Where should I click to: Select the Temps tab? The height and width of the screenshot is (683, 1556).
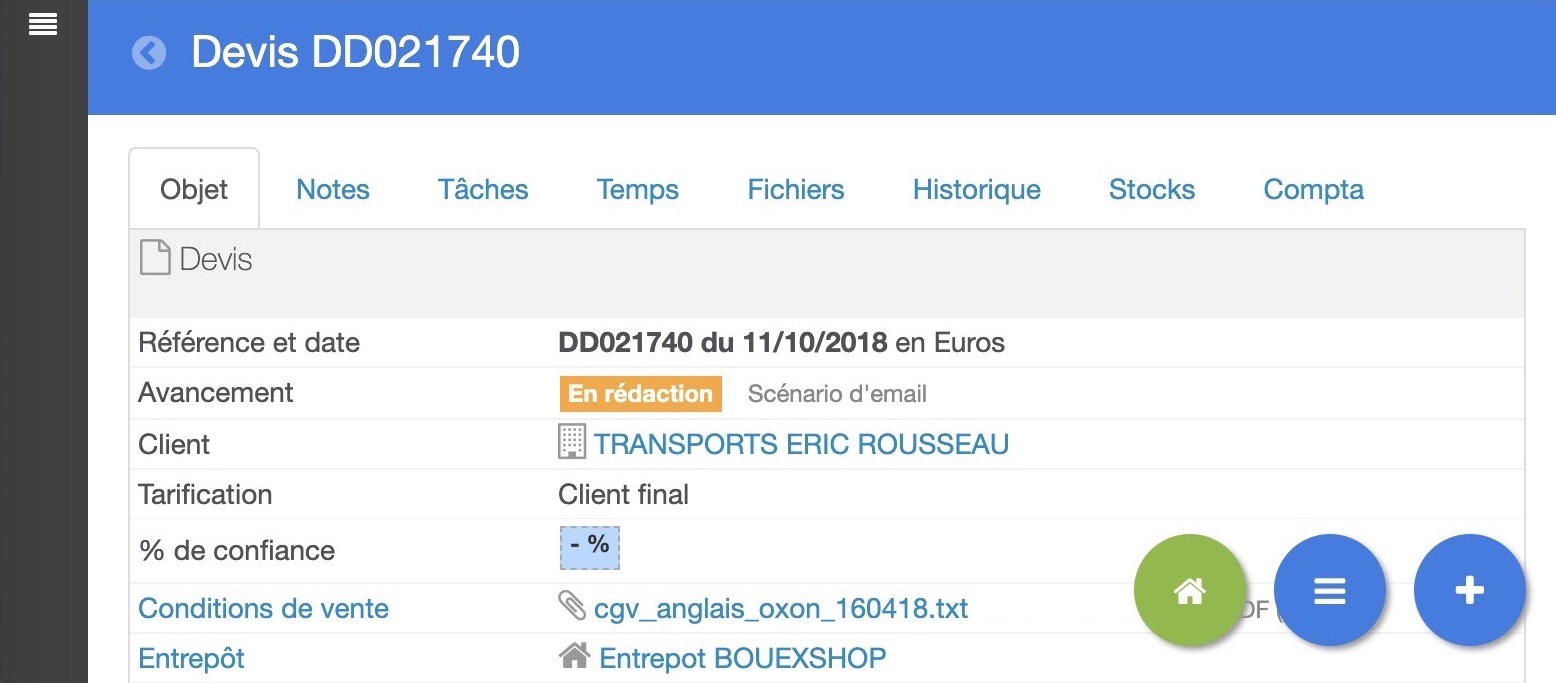click(638, 190)
